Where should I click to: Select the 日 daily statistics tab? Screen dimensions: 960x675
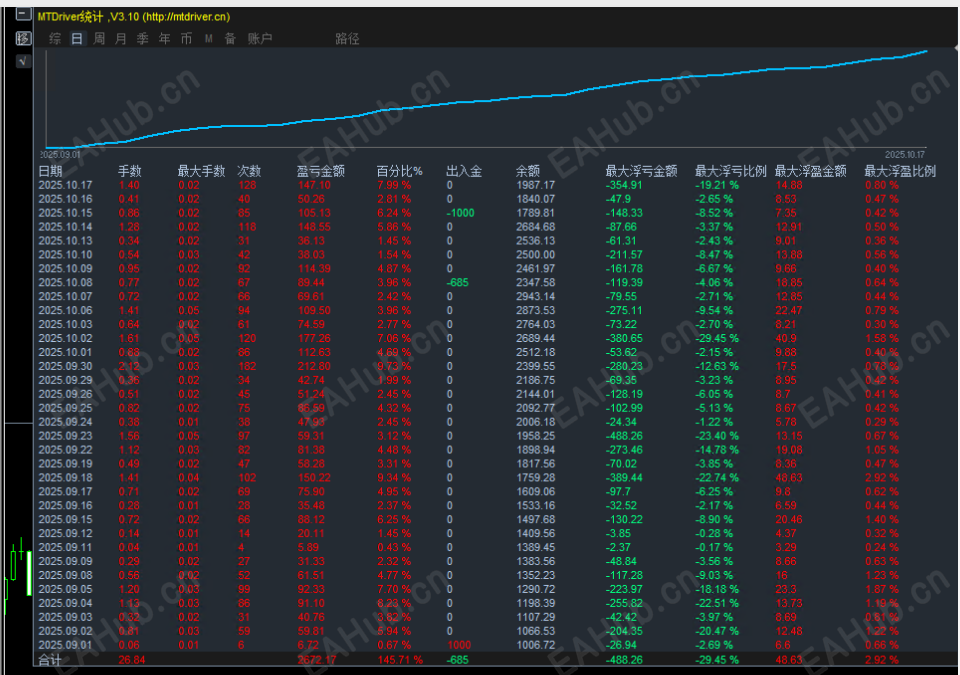coord(77,39)
